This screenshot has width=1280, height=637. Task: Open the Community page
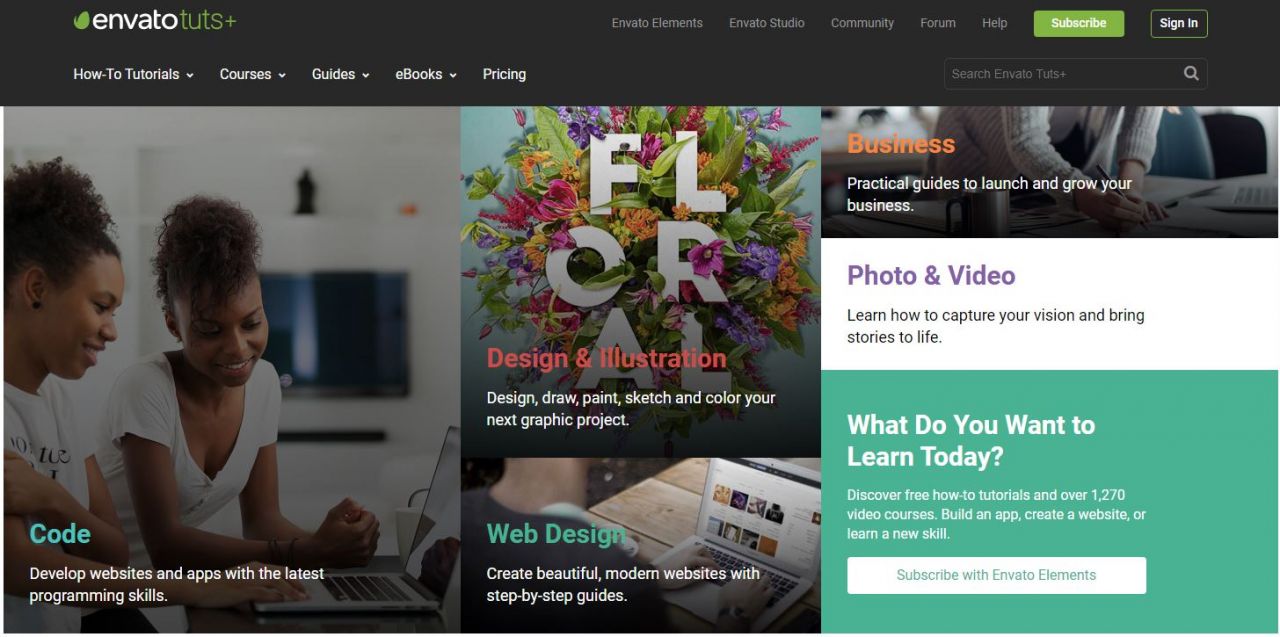click(862, 23)
